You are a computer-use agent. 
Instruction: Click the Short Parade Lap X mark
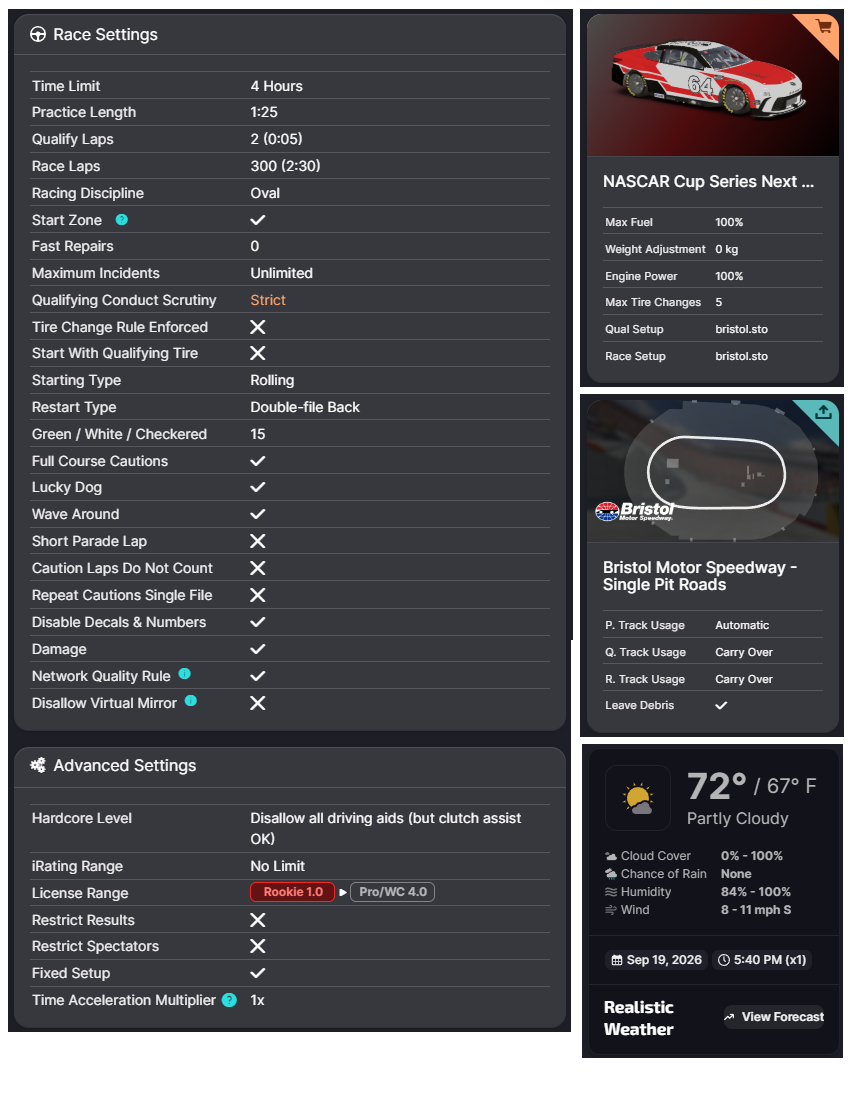258,541
